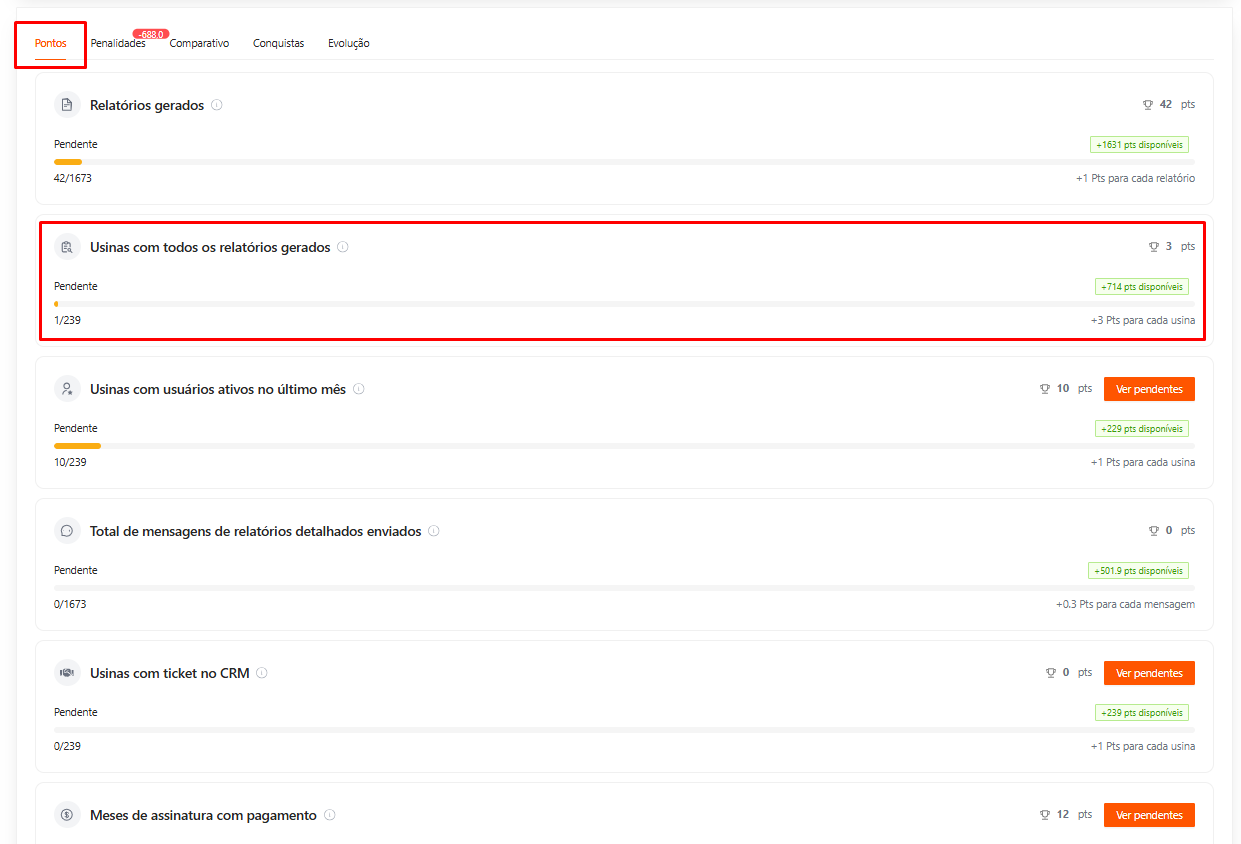Screen dimensions: 1241x844
Task: Click the +229 pts disponíveis tag
Action: pyautogui.click(x=1142, y=429)
